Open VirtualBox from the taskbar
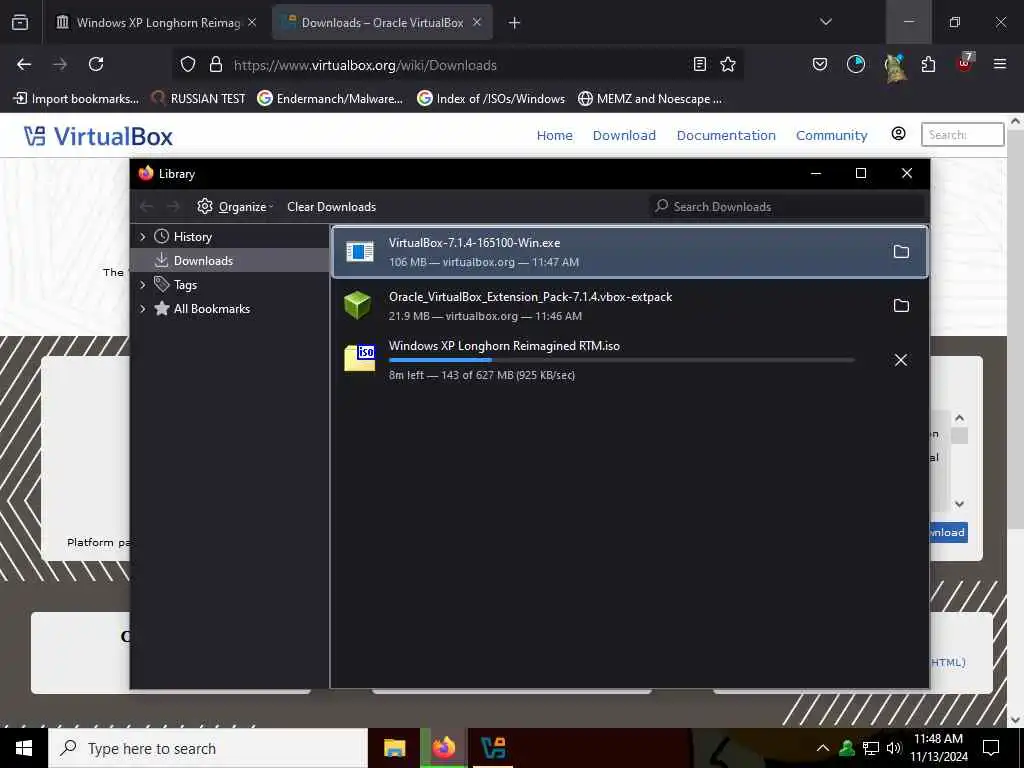The height and width of the screenshot is (768, 1024). click(x=493, y=748)
